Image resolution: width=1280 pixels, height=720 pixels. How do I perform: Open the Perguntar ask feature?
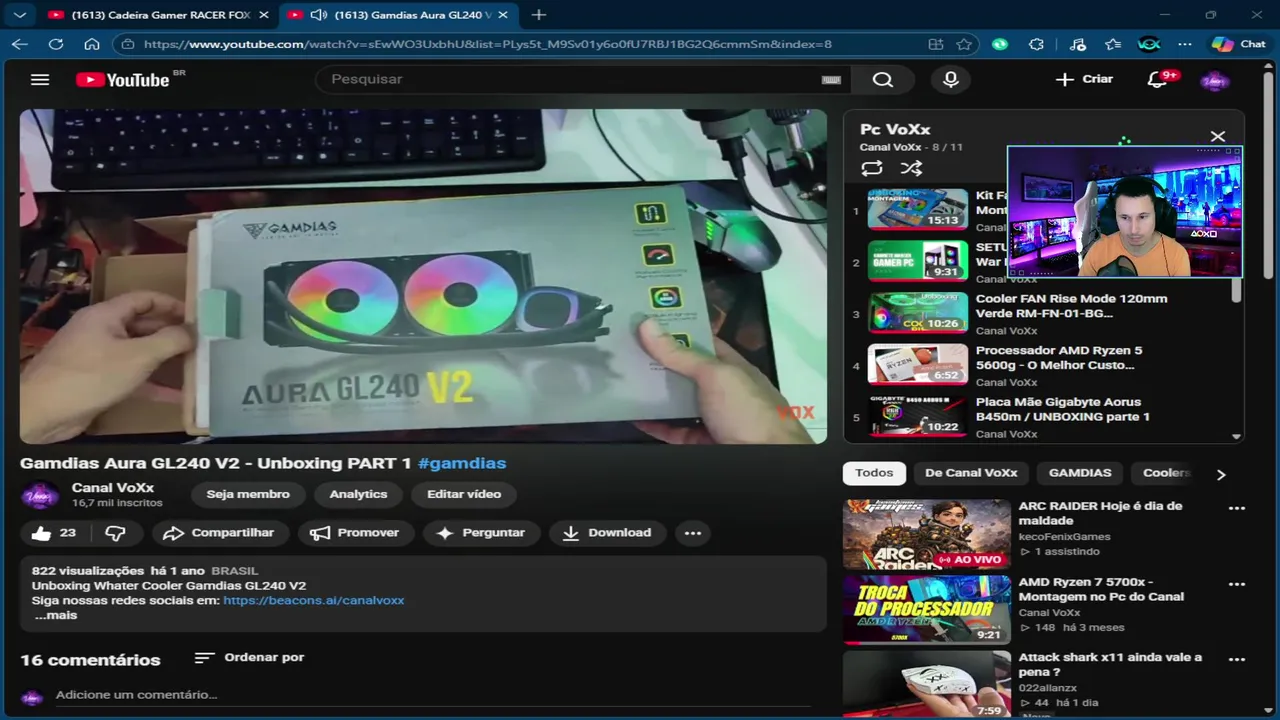(481, 533)
